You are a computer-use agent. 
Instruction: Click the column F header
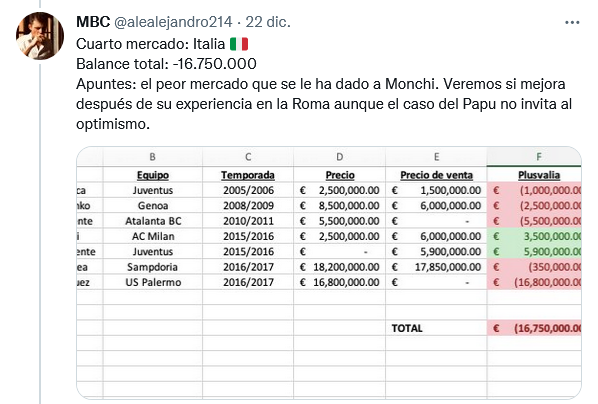pyautogui.click(x=534, y=157)
